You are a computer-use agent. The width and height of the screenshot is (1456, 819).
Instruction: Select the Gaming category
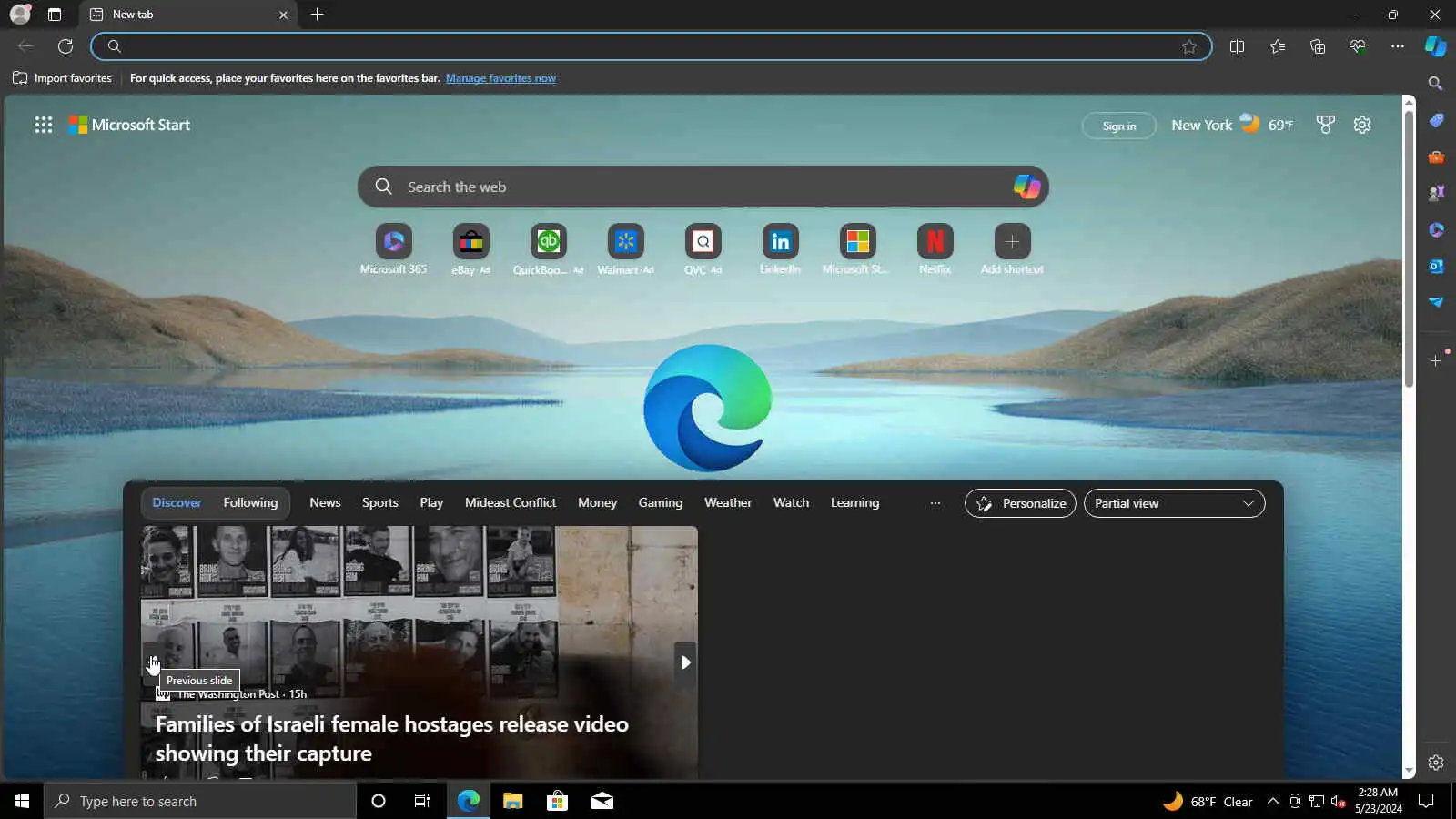click(660, 502)
